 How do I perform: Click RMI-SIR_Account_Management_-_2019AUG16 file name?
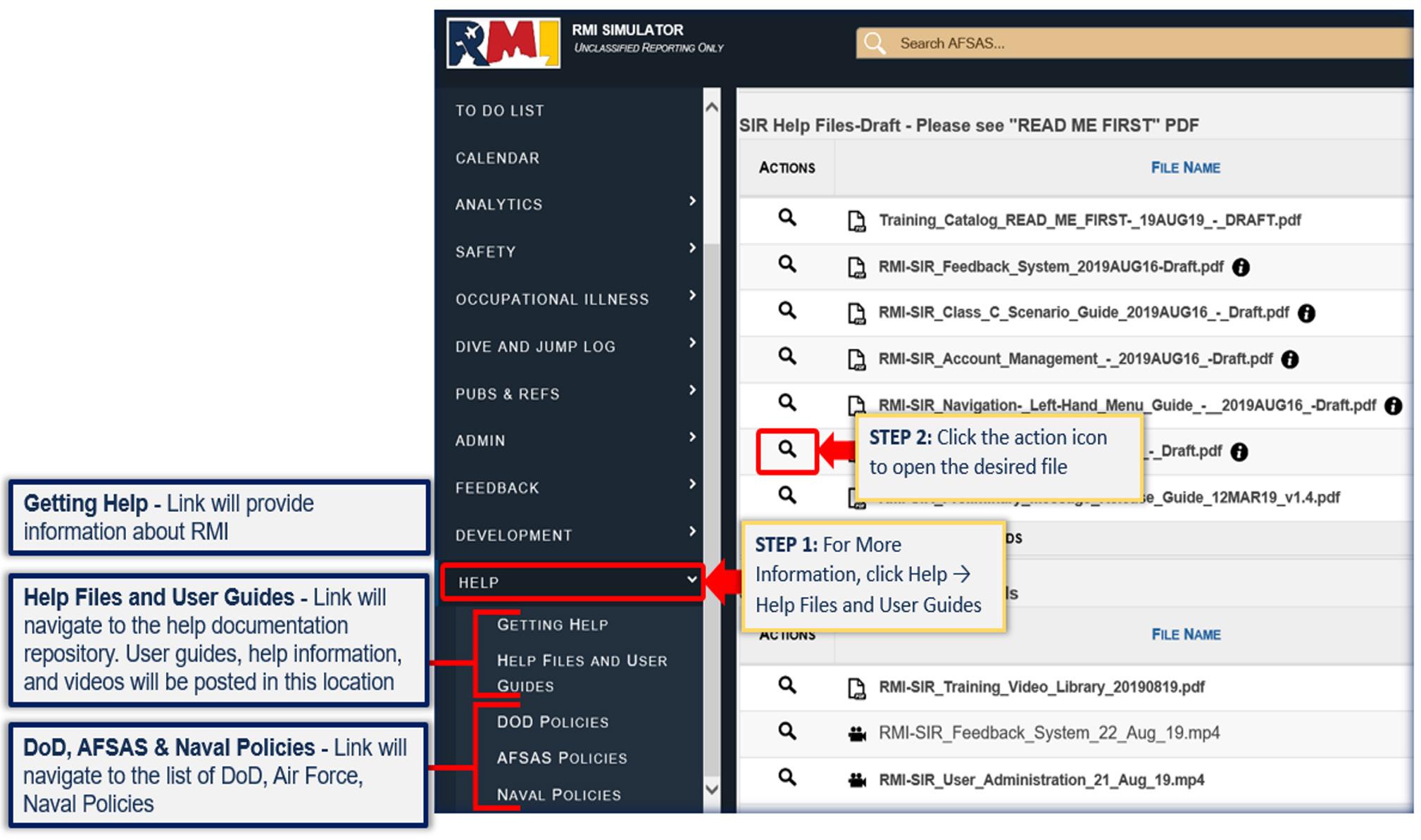coord(1075,359)
